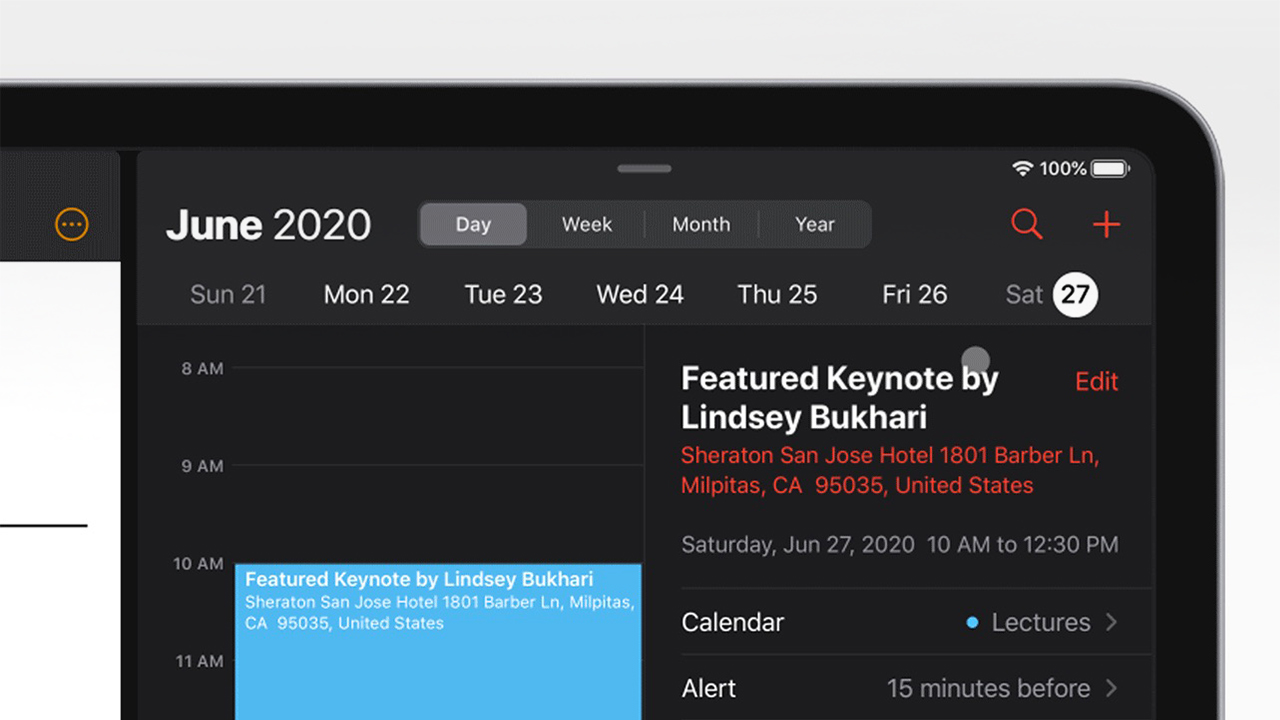Viewport: 1280px width, 720px height.
Task: Tap the Wi-Fi status icon
Action: 1022,169
